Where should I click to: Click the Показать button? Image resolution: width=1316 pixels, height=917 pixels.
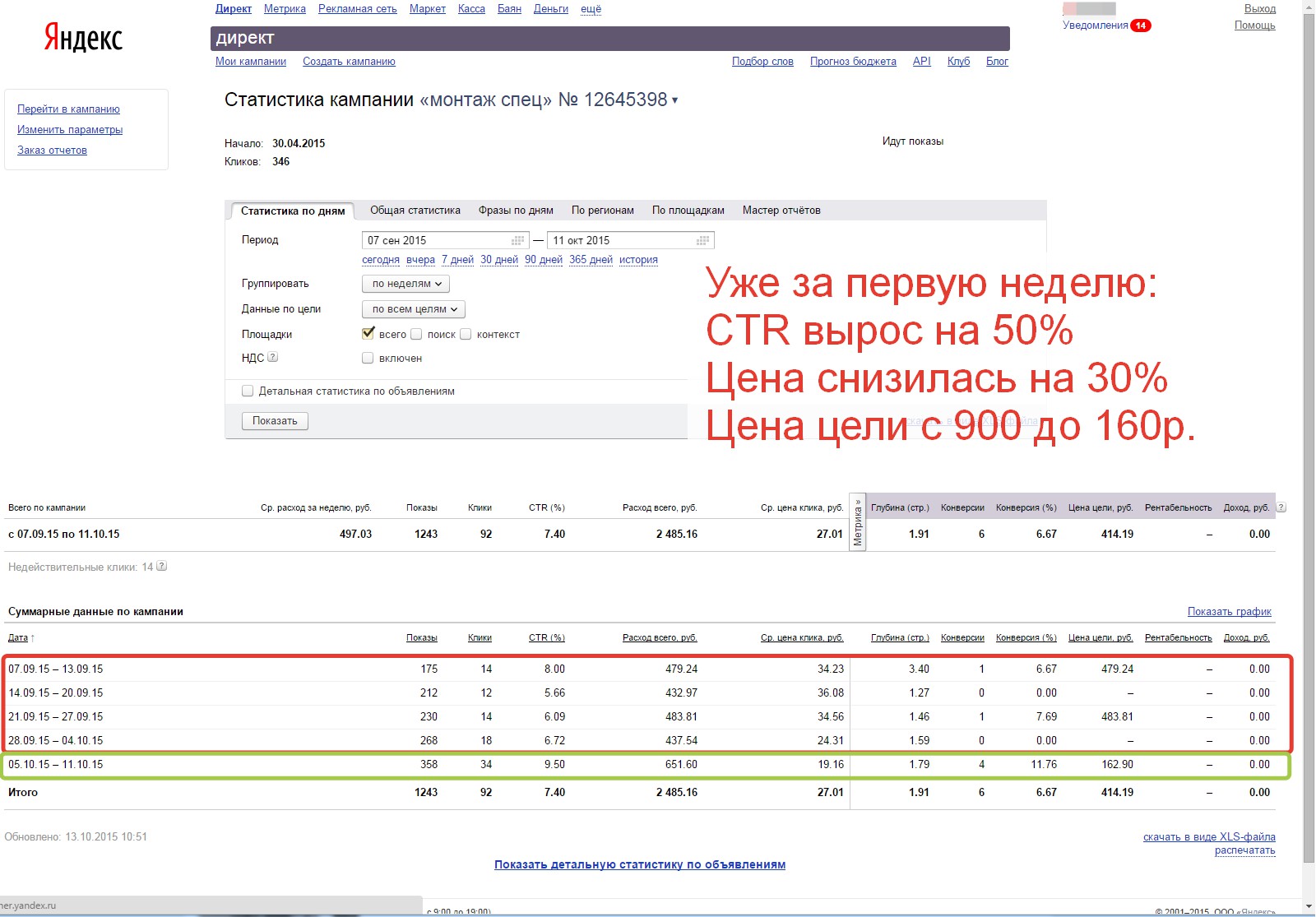[275, 421]
